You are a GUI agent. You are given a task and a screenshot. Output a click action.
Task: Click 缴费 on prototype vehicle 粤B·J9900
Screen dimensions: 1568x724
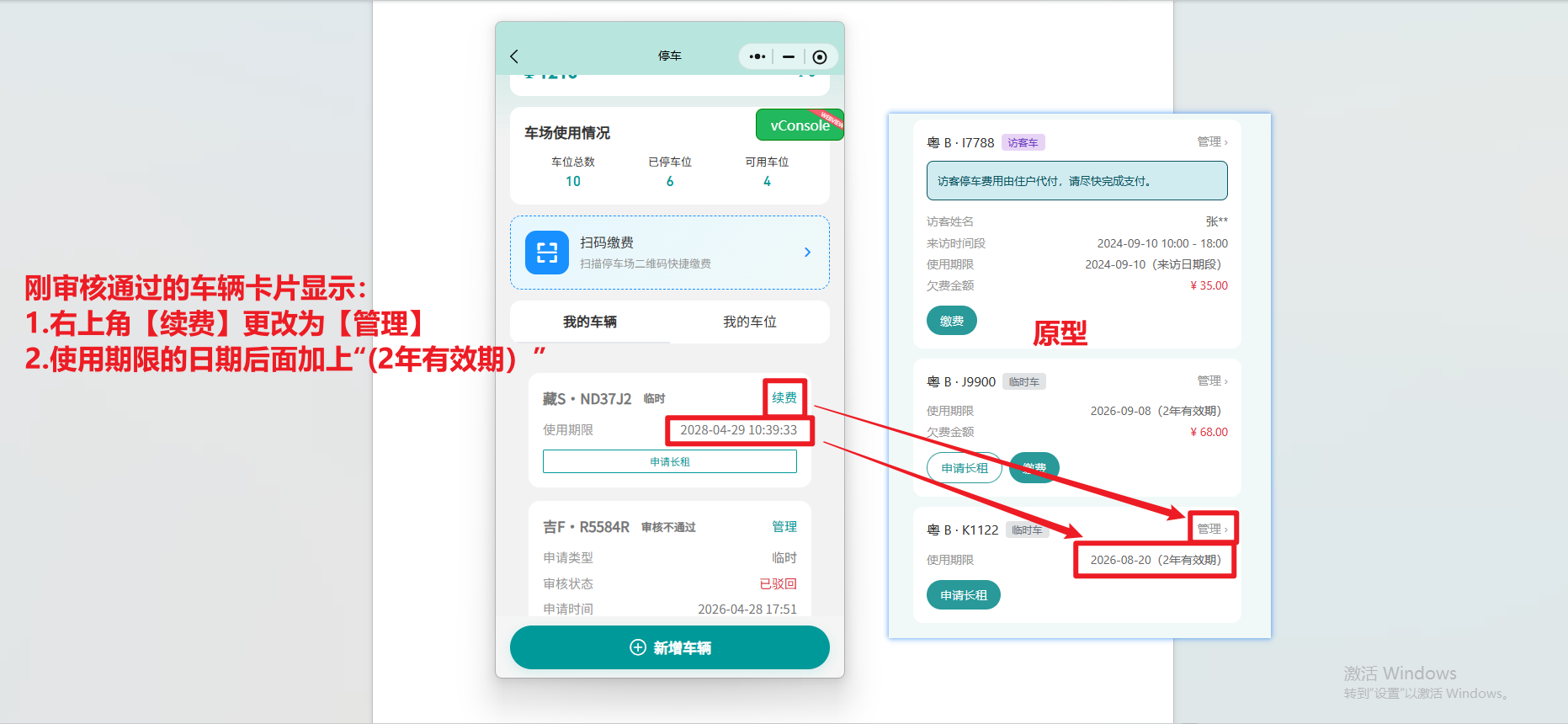[x=1034, y=468]
